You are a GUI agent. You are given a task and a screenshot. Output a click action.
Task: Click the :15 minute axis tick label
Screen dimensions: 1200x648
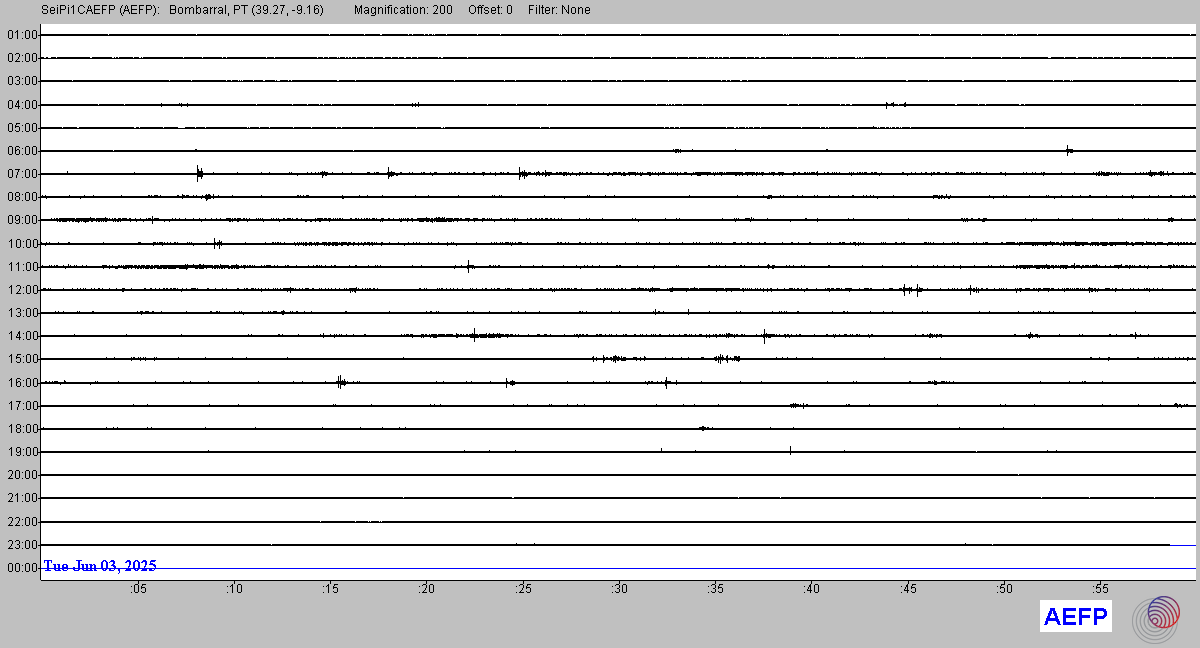pos(330,589)
